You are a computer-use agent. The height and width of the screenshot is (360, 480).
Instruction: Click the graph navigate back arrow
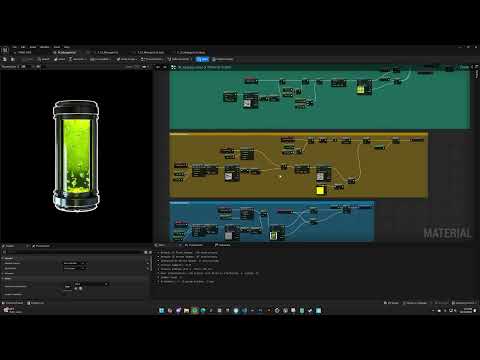point(158,67)
